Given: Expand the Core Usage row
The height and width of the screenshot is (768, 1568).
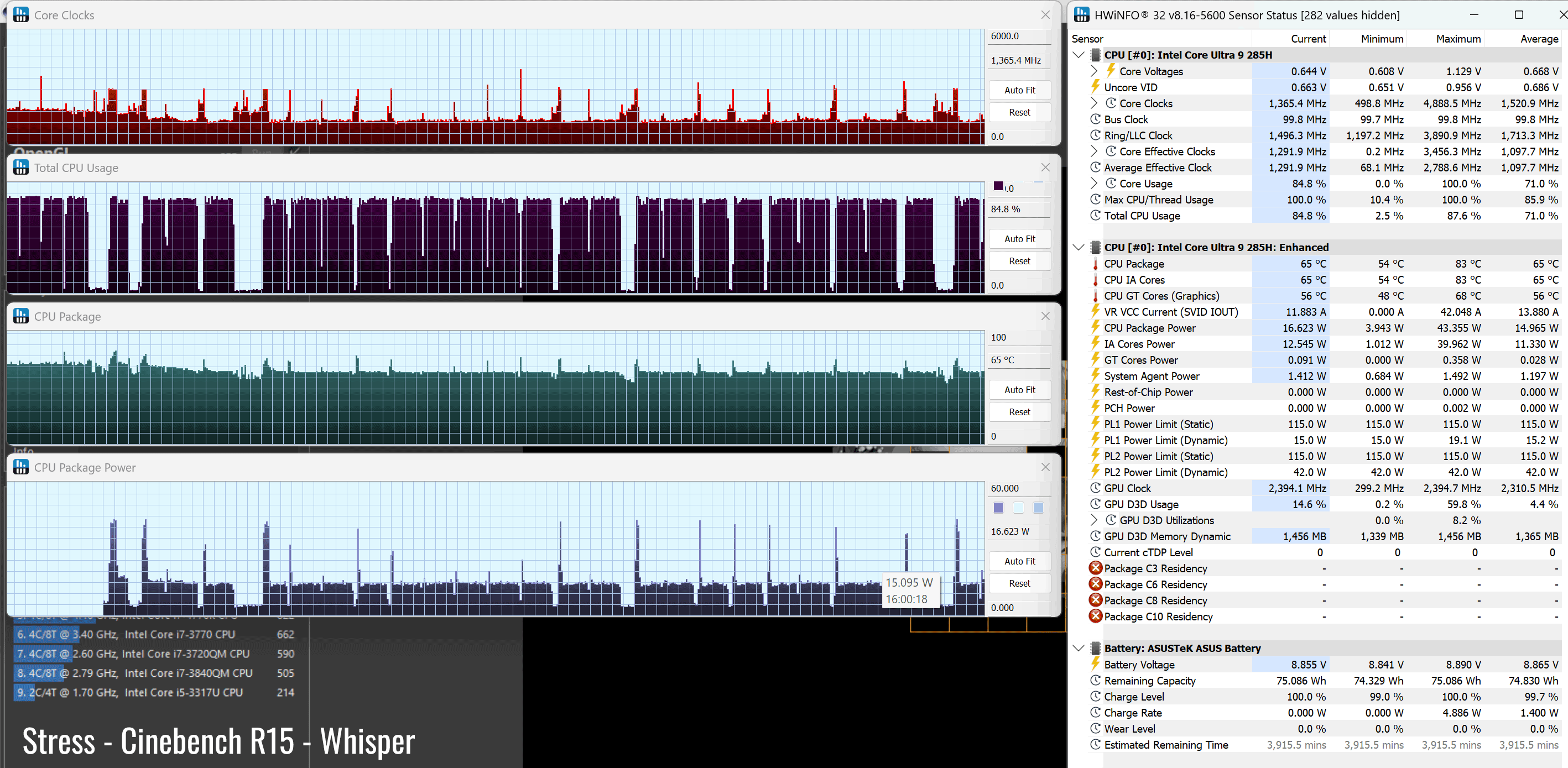Looking at the screenshot, I should [1094, 183].
